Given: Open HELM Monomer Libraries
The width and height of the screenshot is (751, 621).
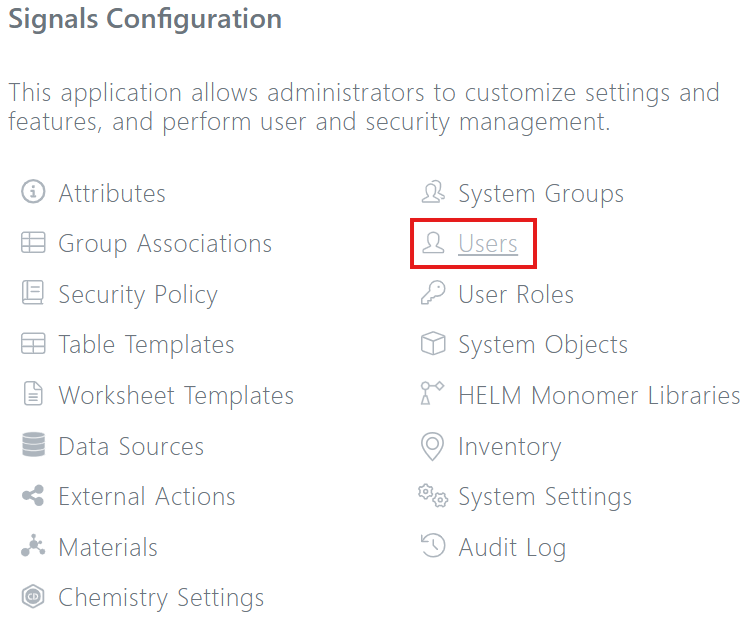Looking at the screenshot, I should (599, 395).
